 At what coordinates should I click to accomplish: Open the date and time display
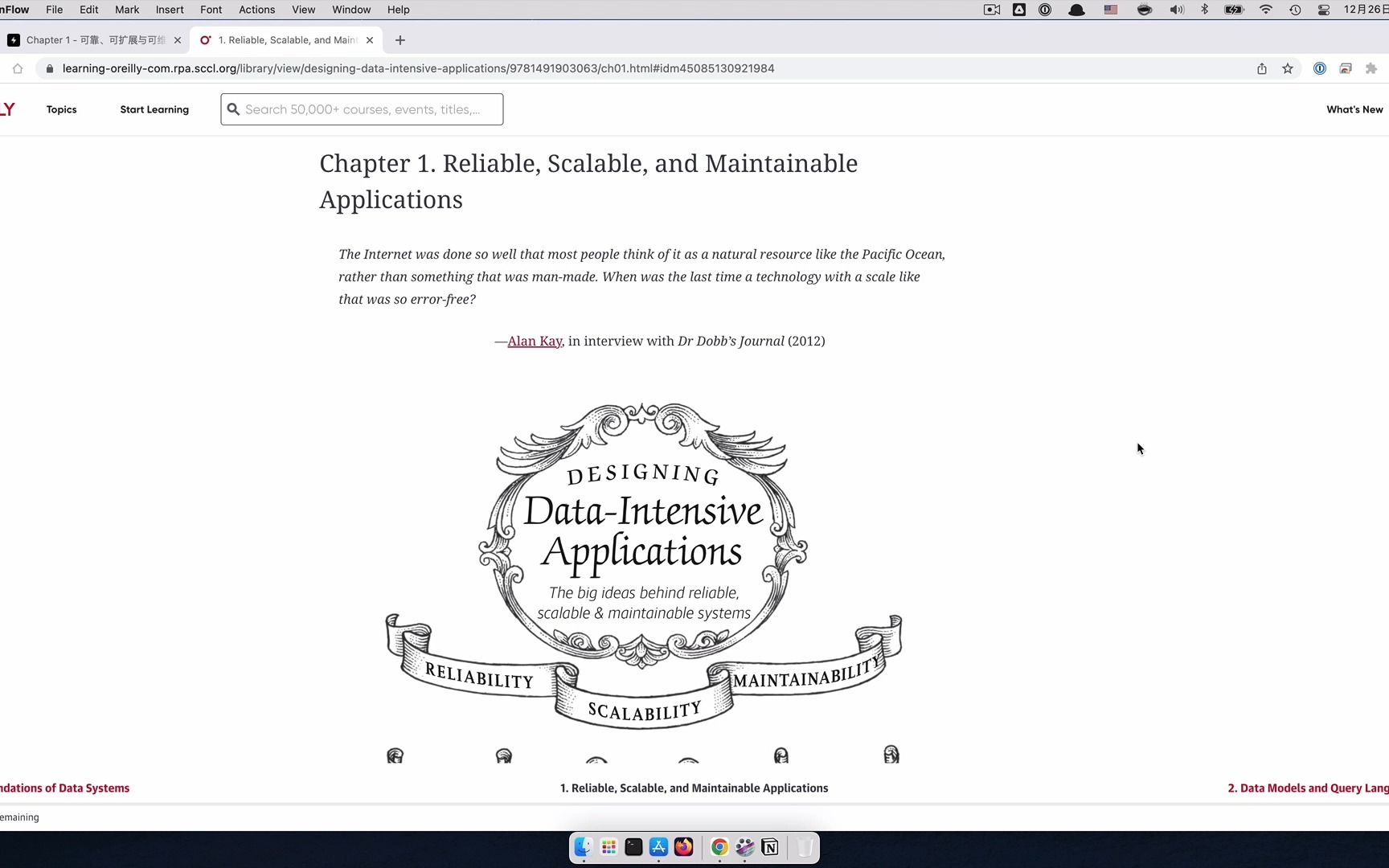pos(1366,10)
